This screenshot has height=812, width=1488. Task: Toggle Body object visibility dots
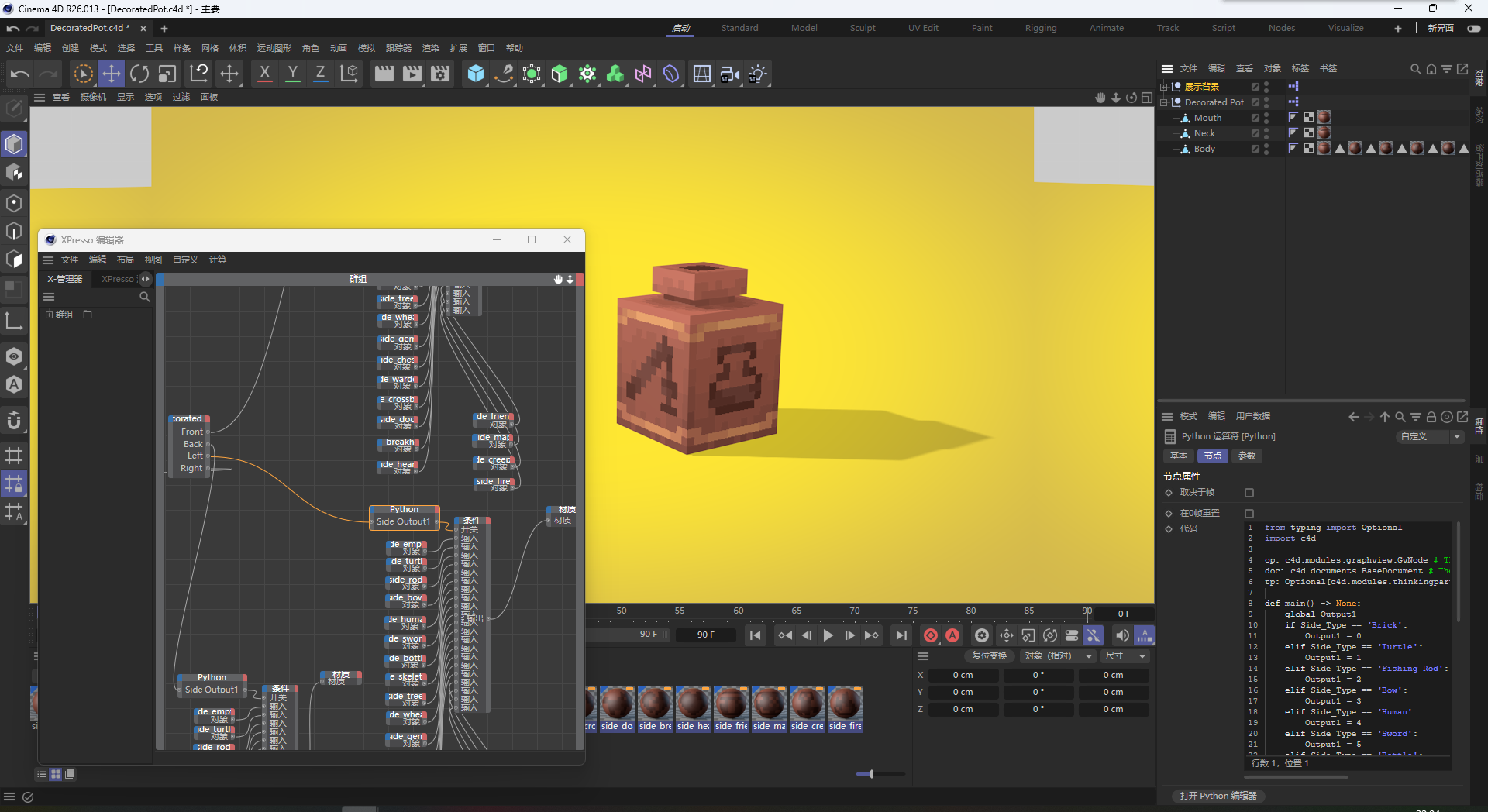click(1266, 149)
